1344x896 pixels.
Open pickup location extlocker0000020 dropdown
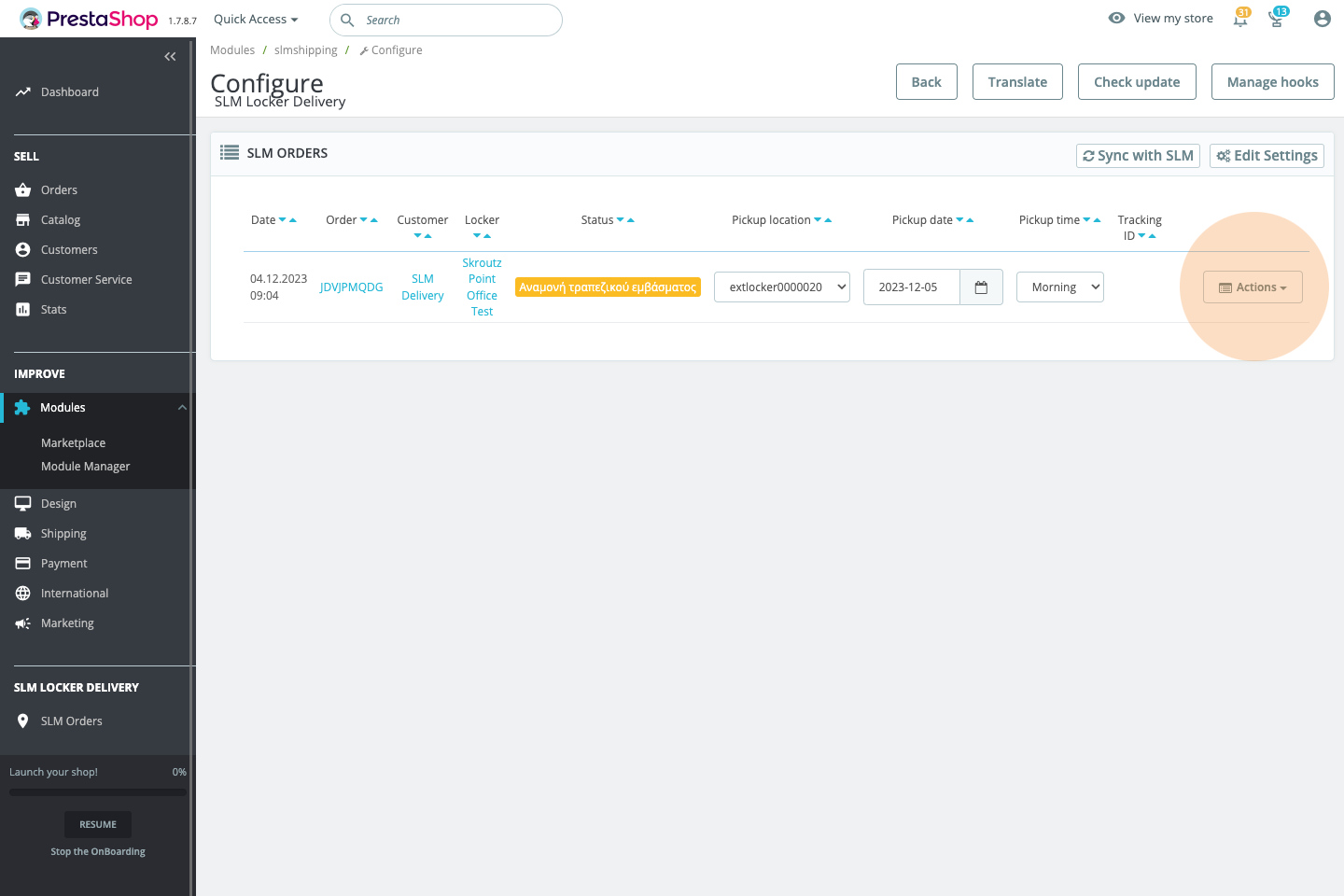(x=782, y=287)
